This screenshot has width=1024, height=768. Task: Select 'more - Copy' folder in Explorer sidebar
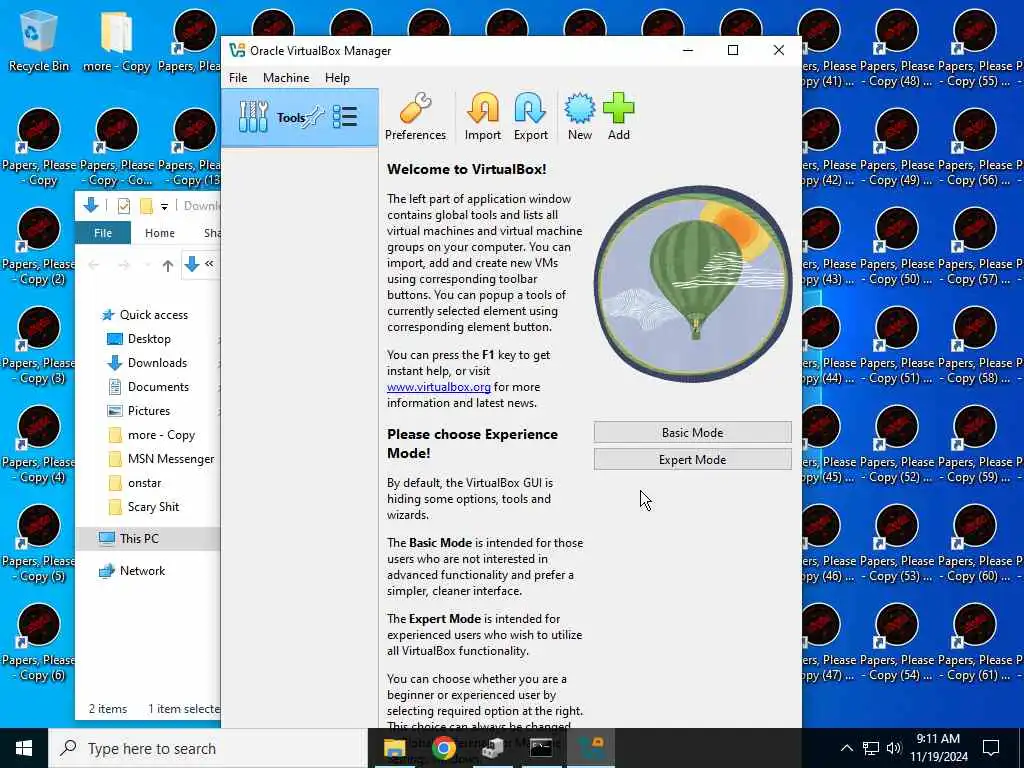point(161,435)
